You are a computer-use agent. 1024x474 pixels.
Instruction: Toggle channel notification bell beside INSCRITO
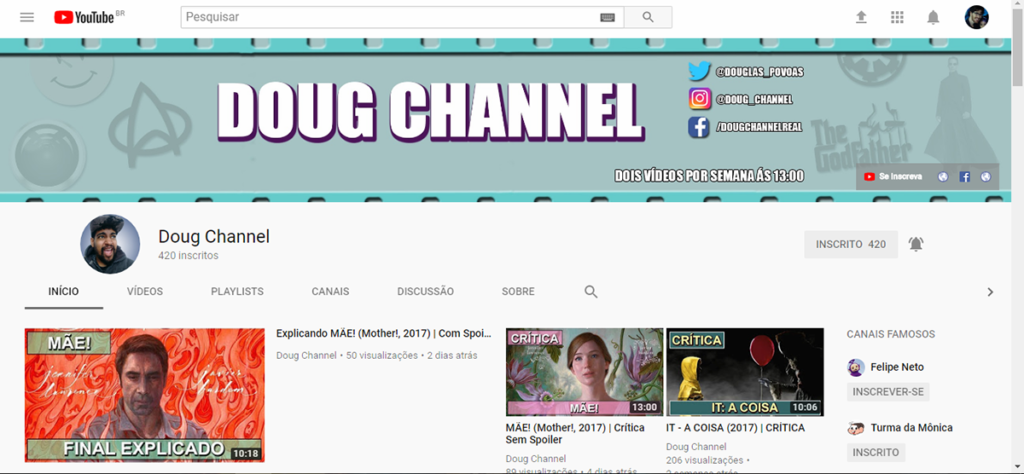(x=916, y=244)
